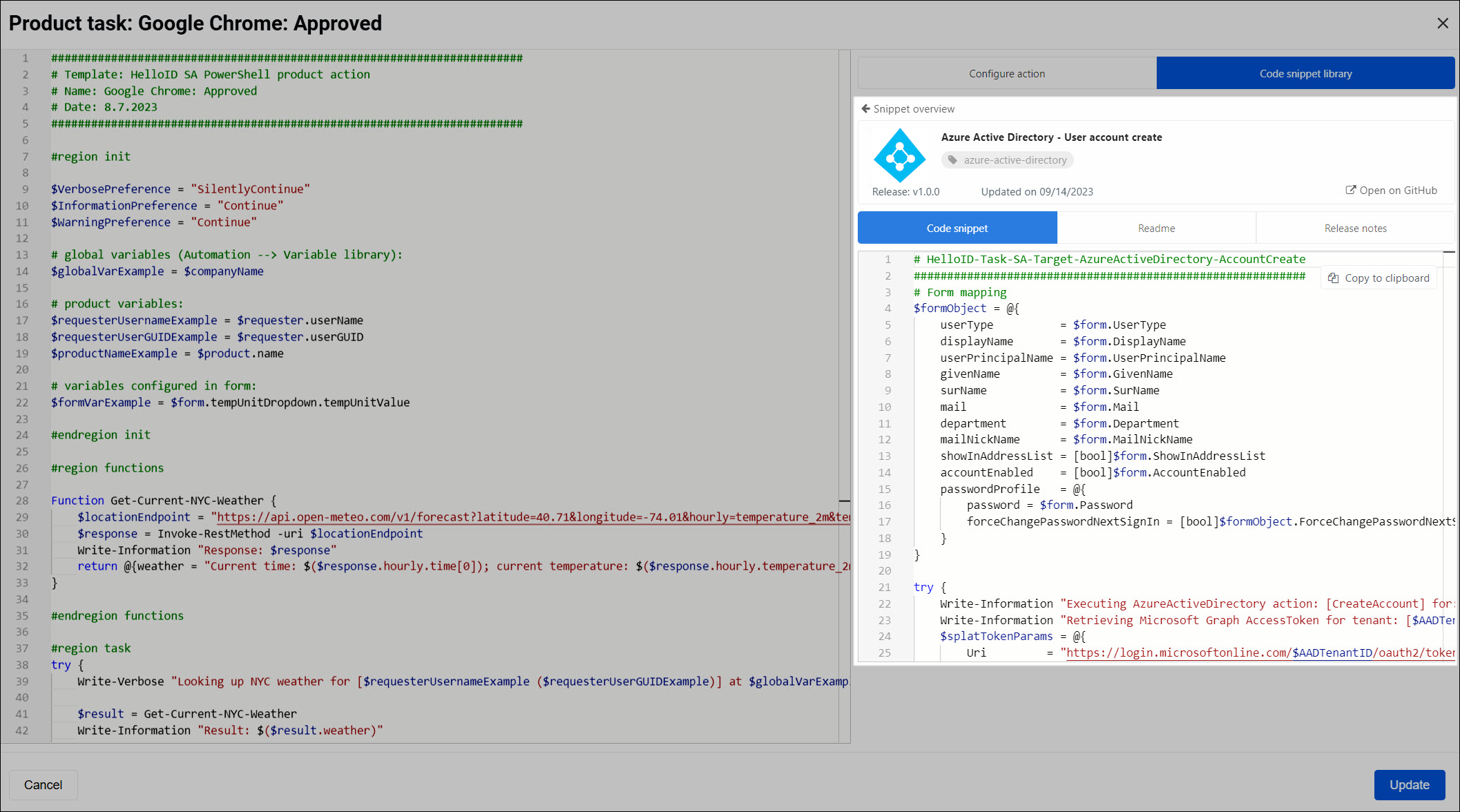Image resolution: width=1460 pixels, height=812 pixels.
Task: Click the clipboard icon next to Copy
Action: (1333, 278)
